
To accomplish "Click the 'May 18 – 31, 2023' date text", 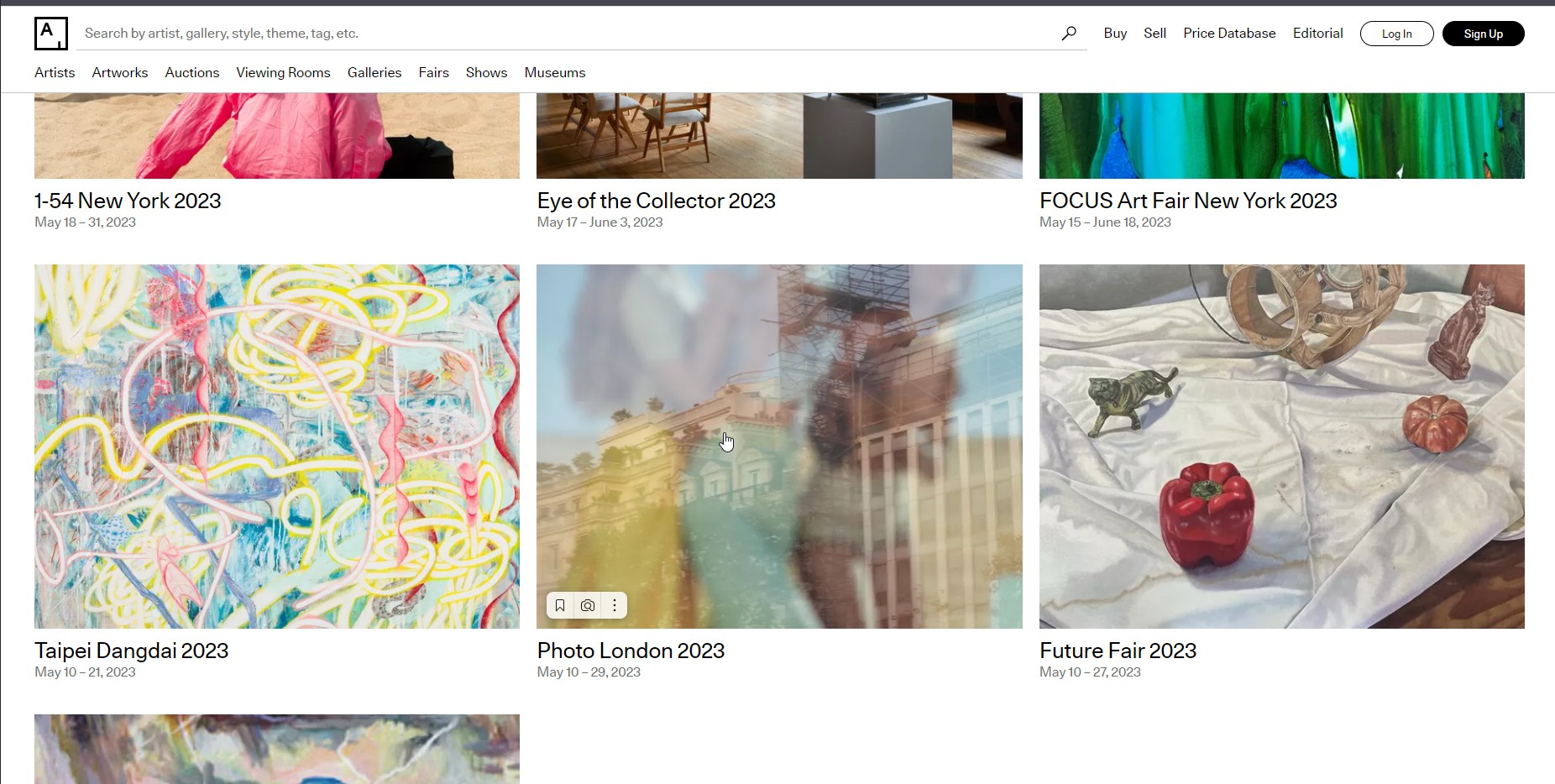I will point(85,222).
